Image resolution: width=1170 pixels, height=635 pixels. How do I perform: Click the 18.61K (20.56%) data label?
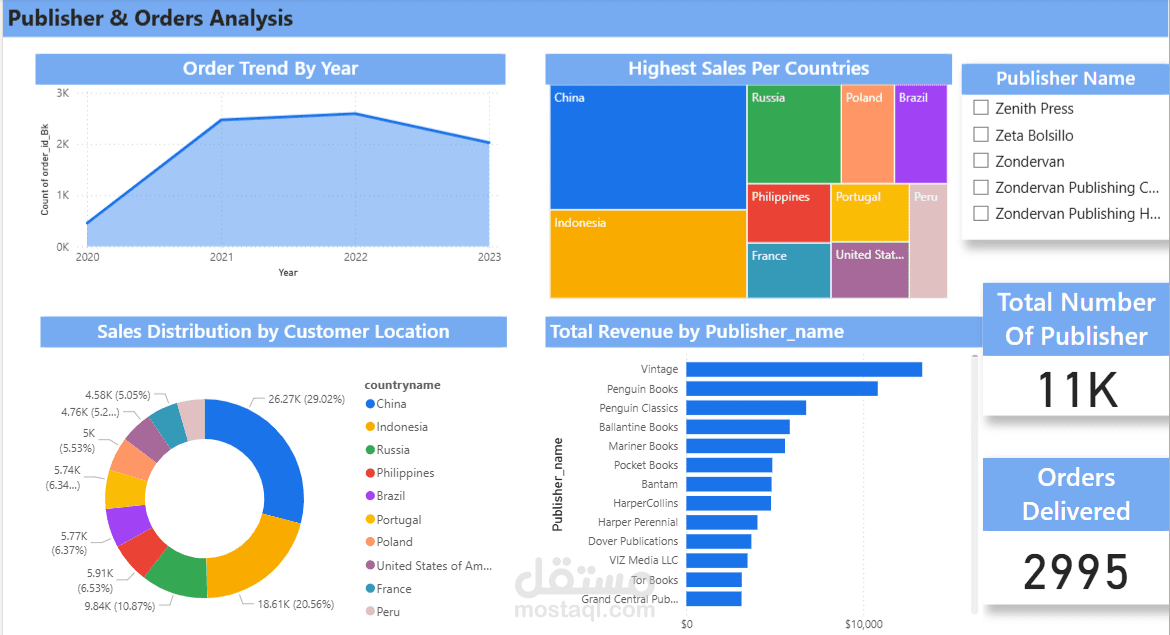click(296, 604)
